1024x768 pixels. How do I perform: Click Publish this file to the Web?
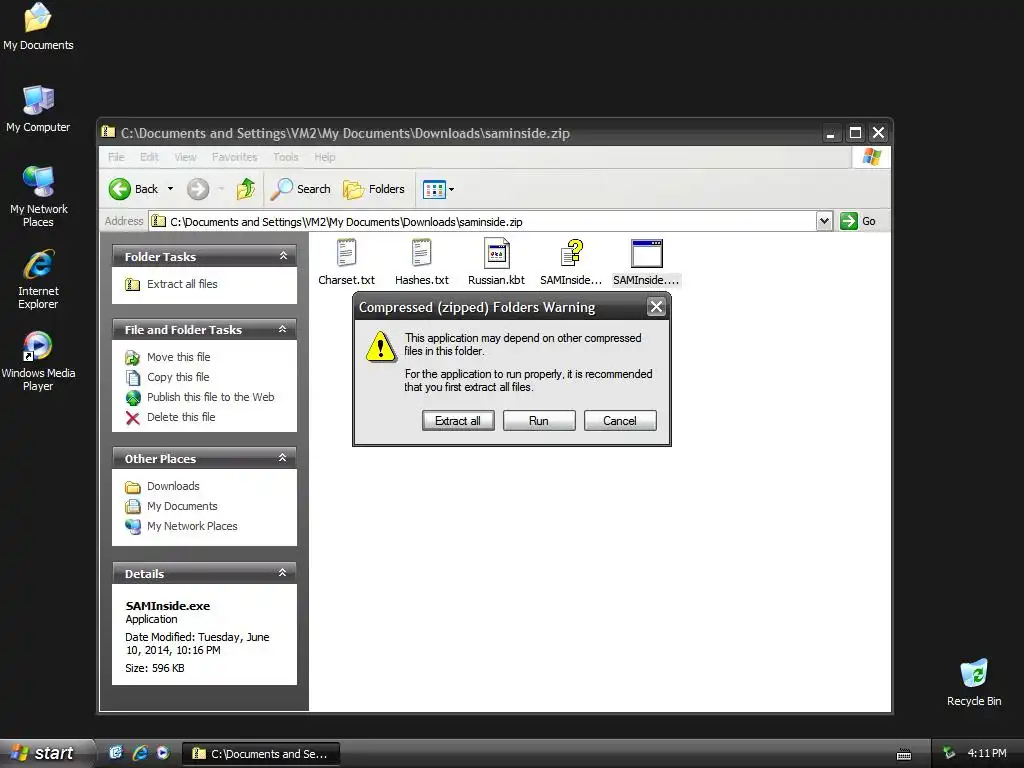point(210,397)
